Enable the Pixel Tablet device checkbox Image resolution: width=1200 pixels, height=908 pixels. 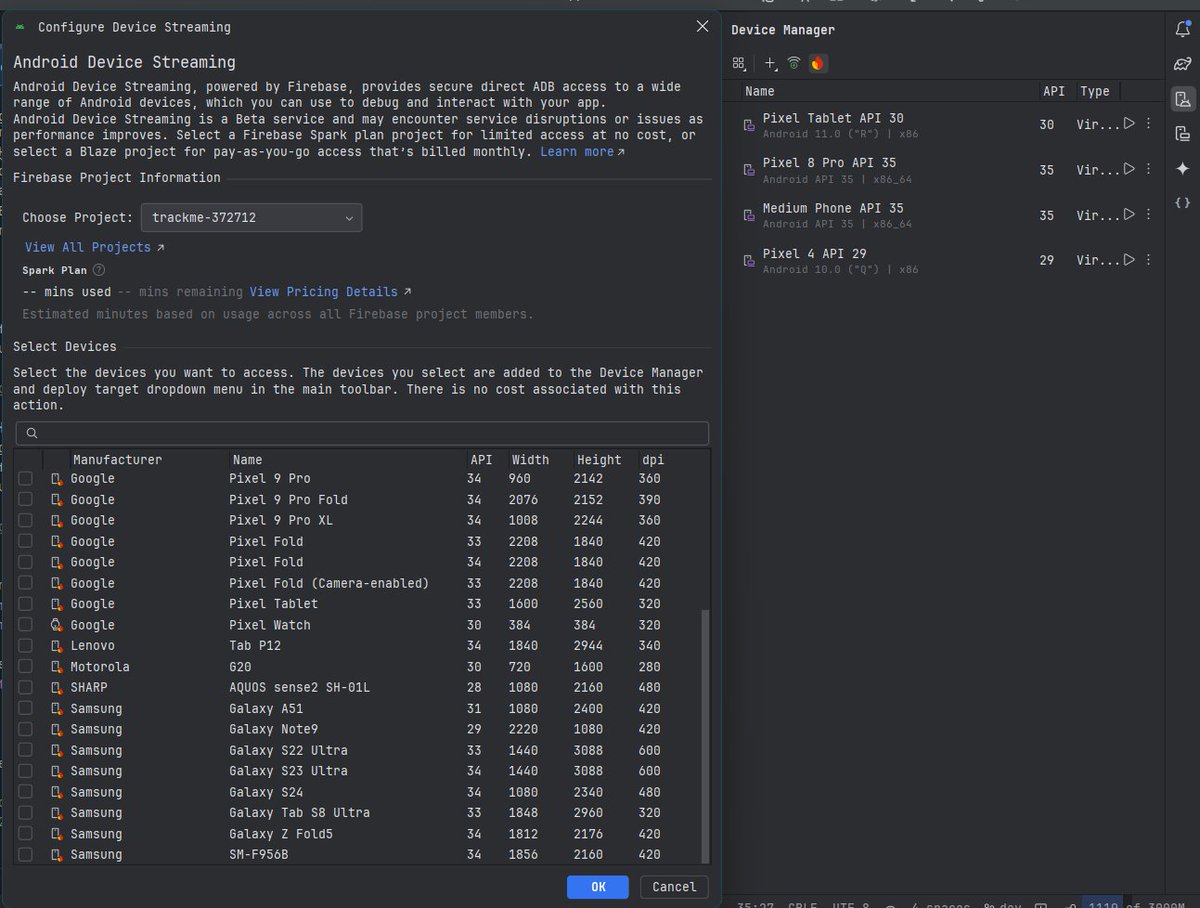[25, 604]
